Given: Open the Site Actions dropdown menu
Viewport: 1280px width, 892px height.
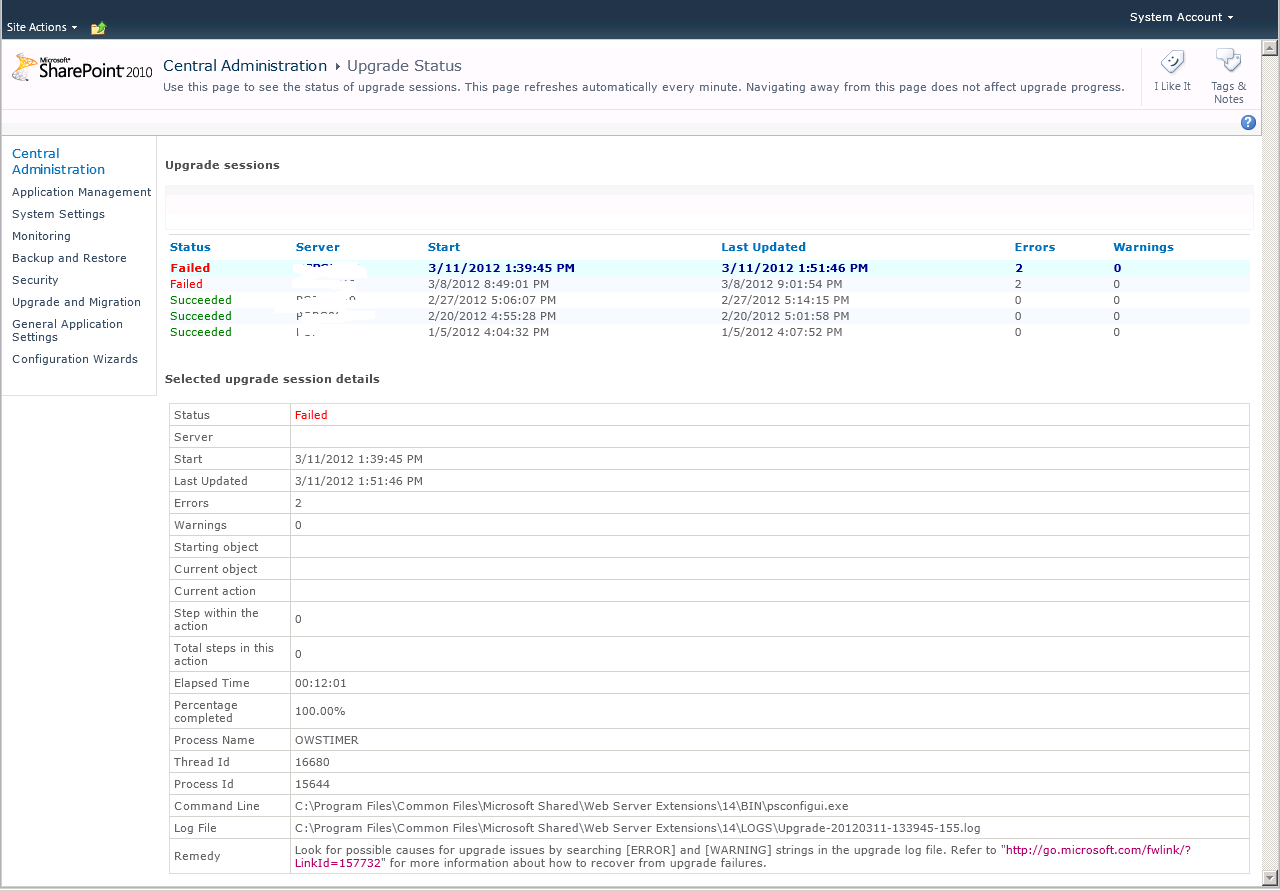Looking at the screenshot, I should click(42, 27).
